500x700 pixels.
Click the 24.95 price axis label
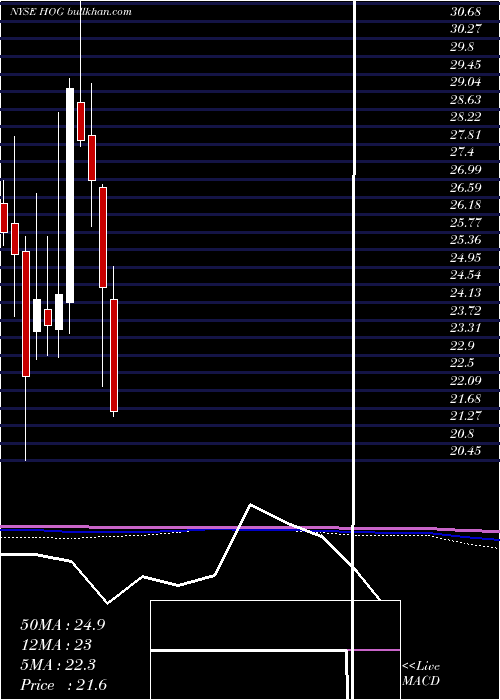point(466,258)
